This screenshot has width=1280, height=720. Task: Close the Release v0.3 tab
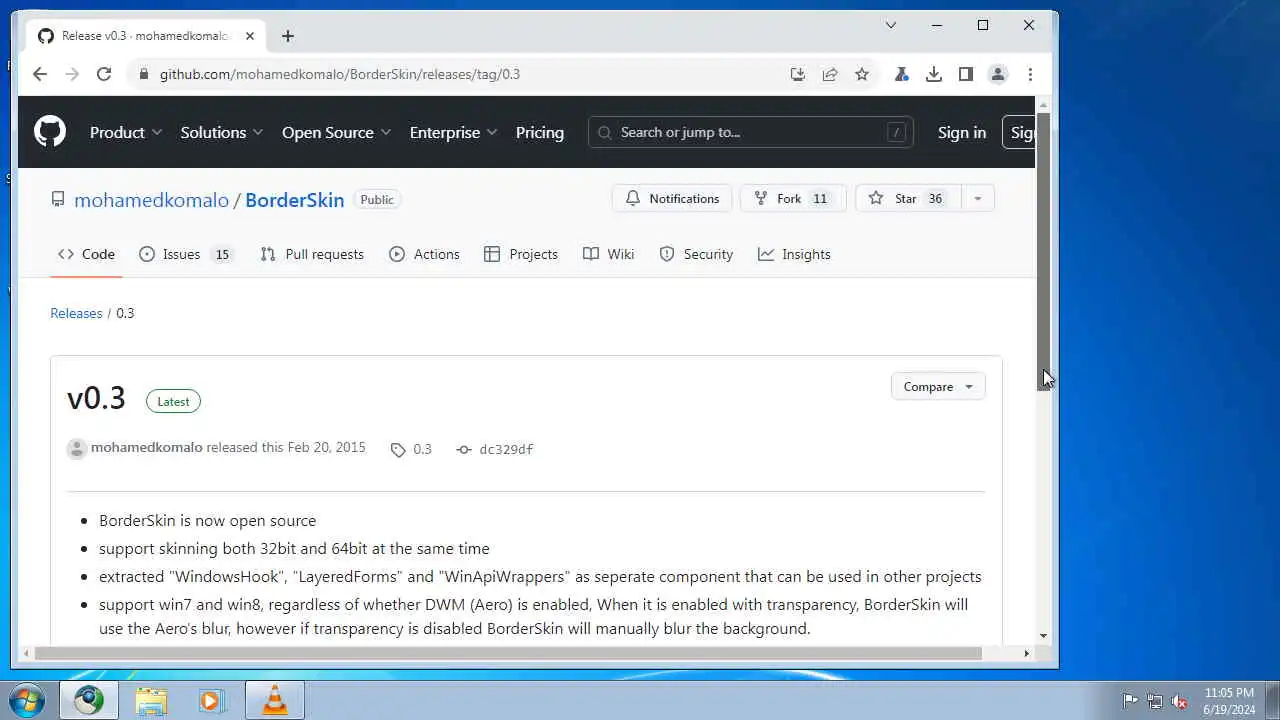pyautogui.click(x=250, y=36)
